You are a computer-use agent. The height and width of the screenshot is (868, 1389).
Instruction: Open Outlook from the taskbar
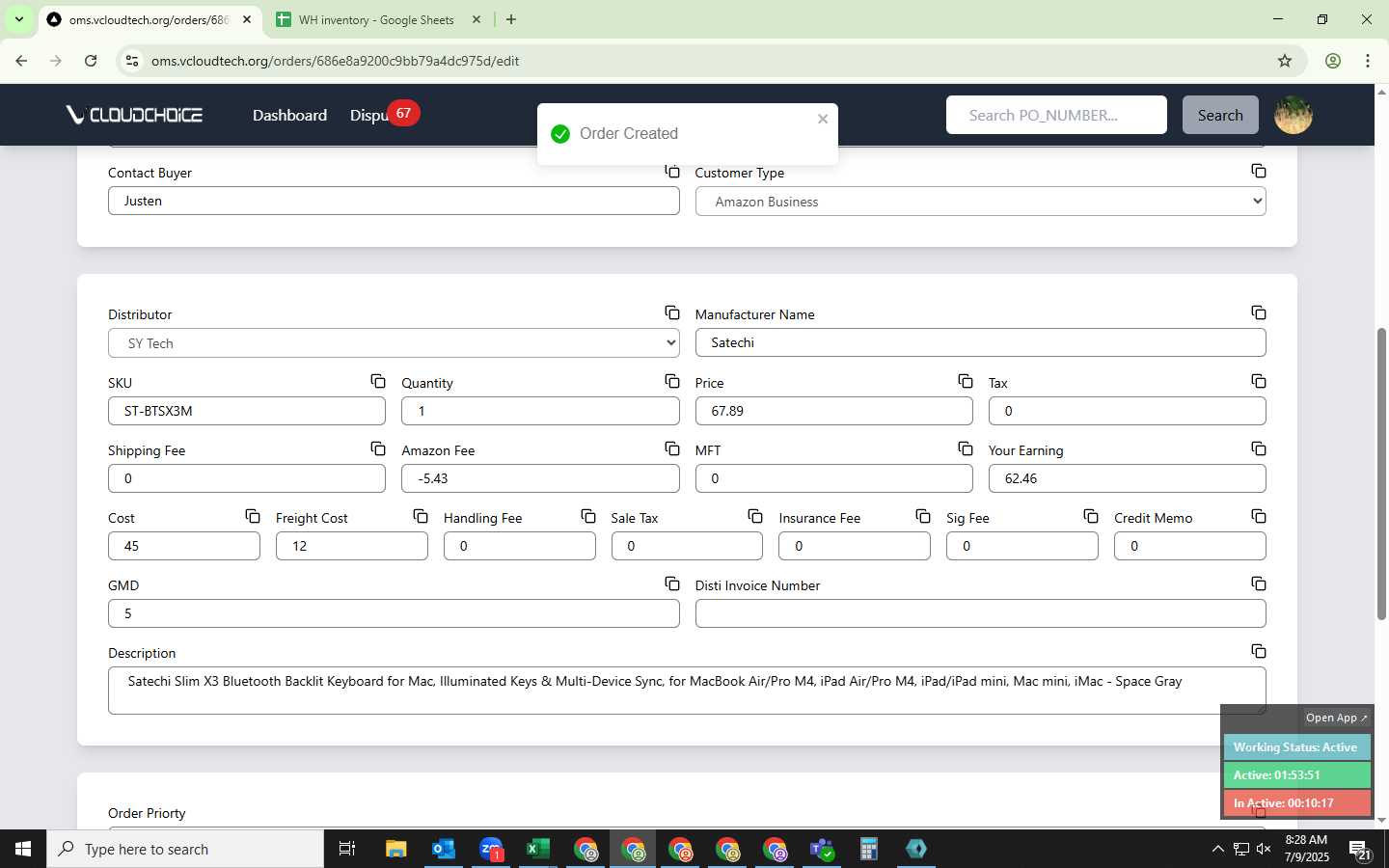pyautogui.click(x=443, y=849)
